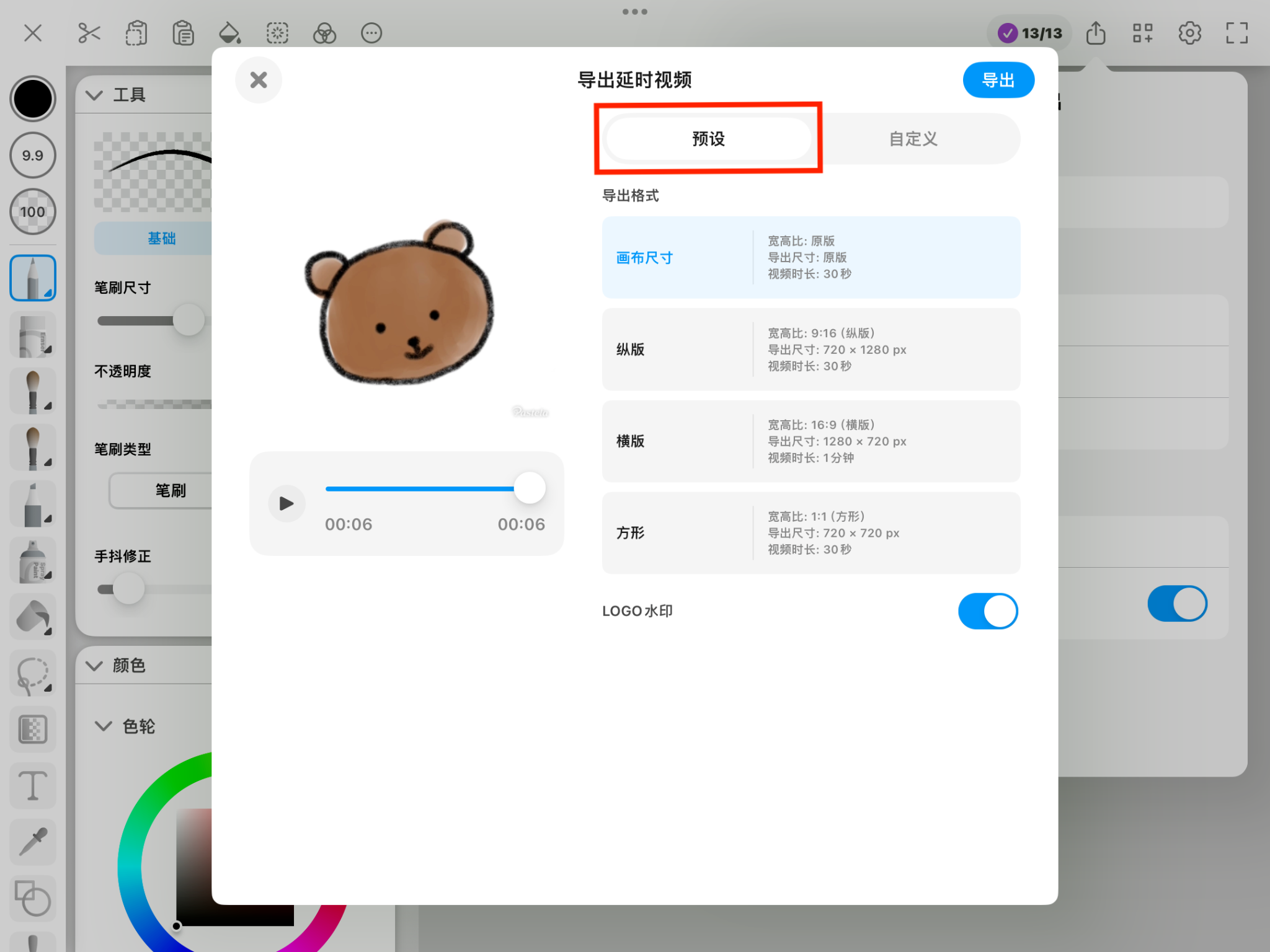The width and height of the screenshot is (1270, 952).
Task: Toggle the blue switch in background panel
Action: pos(1177,604)
